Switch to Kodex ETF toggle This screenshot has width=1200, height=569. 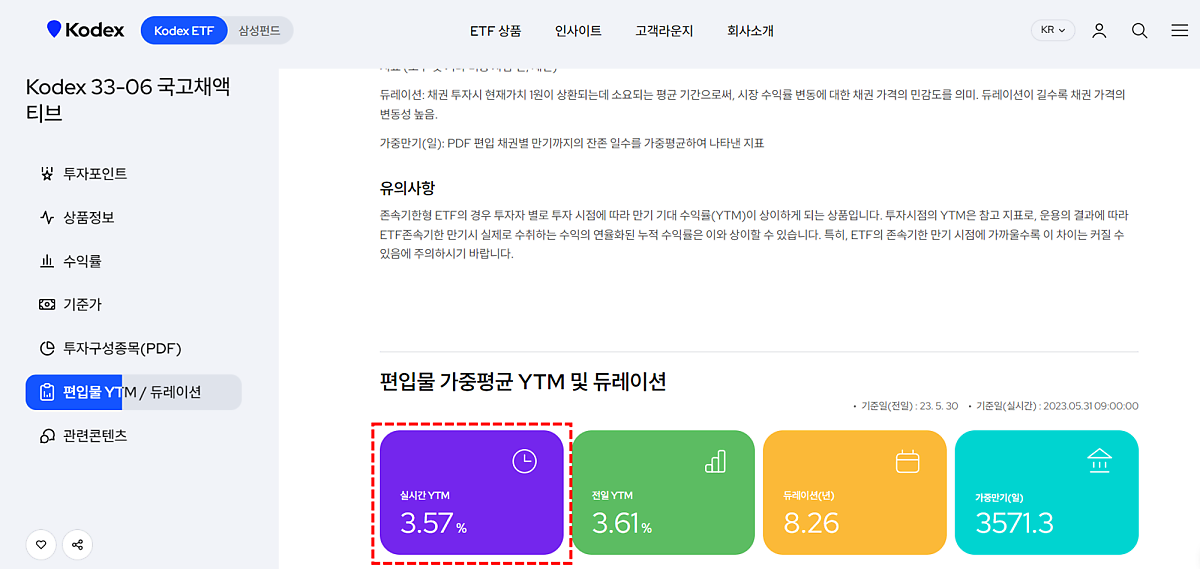(x=184, y=30)
